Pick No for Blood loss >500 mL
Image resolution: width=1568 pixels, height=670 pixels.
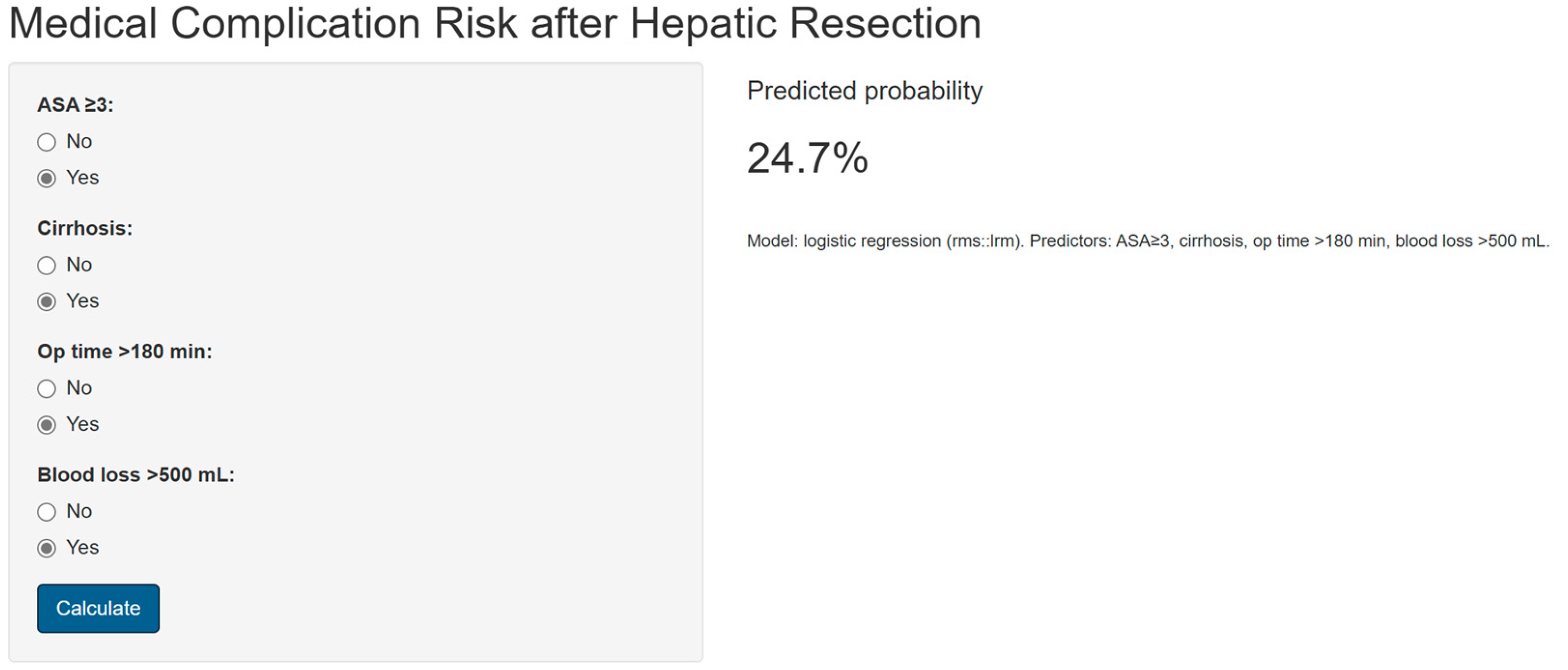pos(47,512)
